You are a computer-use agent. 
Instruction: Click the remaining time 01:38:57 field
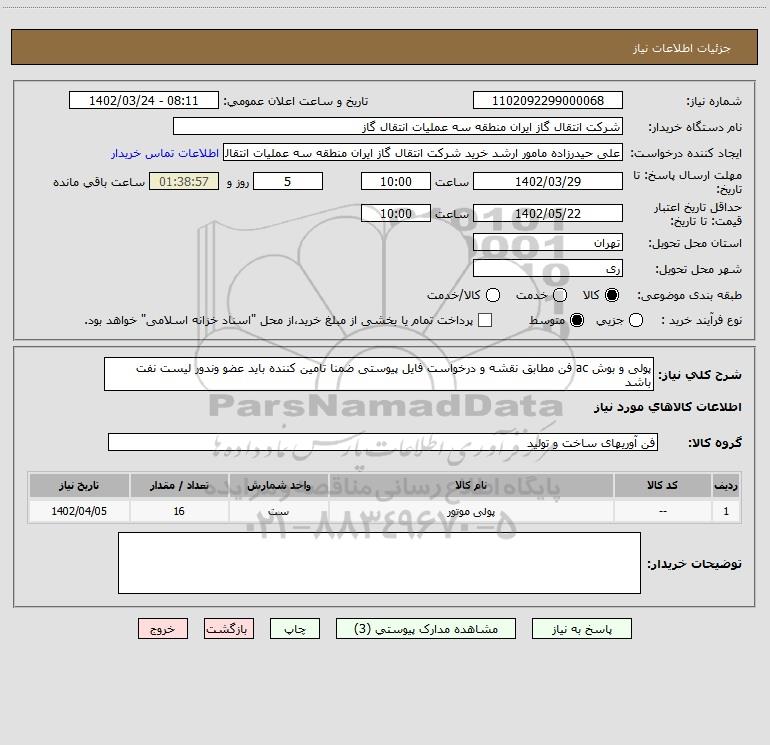click(x=184, y=181)
